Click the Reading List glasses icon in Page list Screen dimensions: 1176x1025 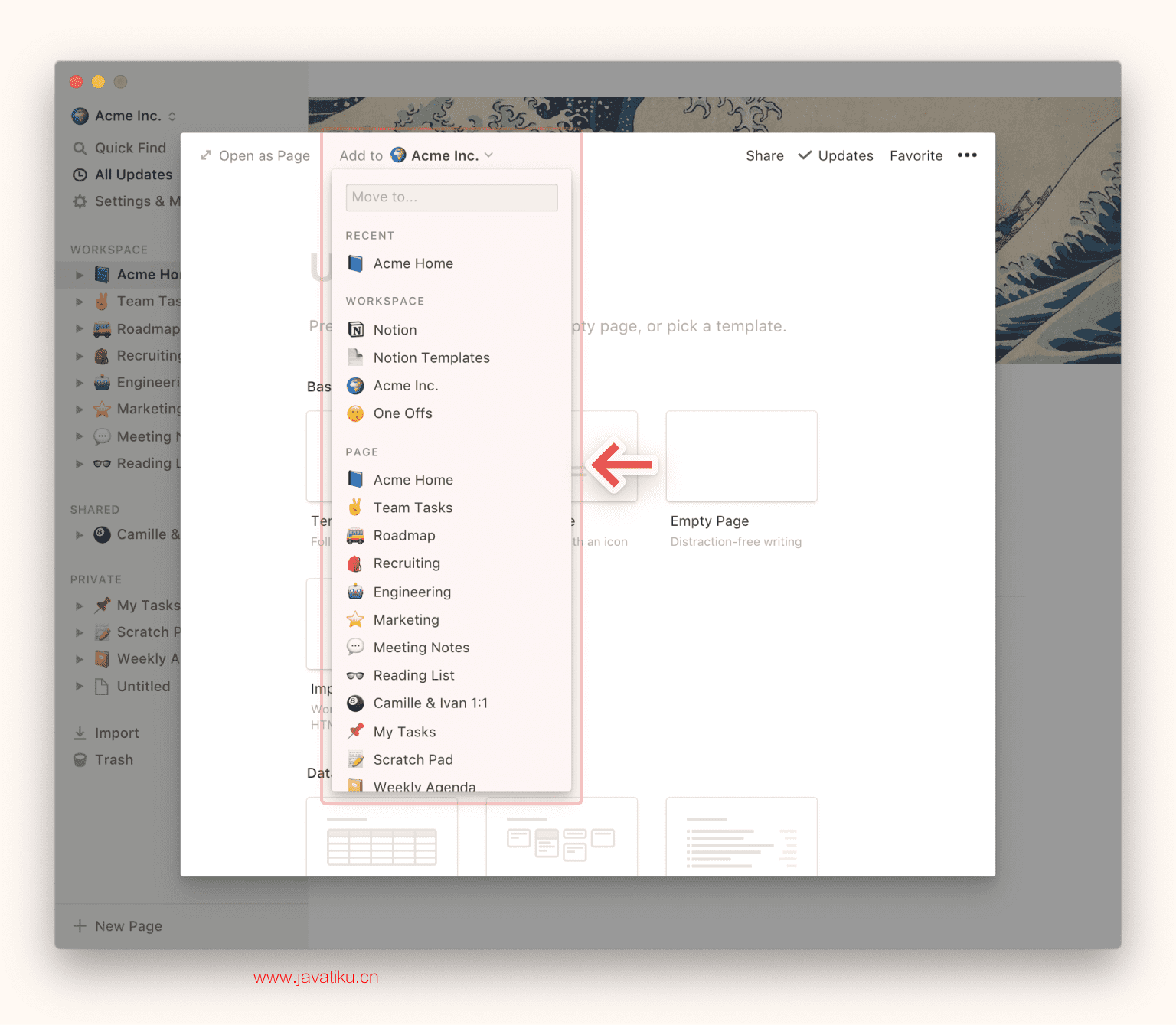tap(355, 675)
